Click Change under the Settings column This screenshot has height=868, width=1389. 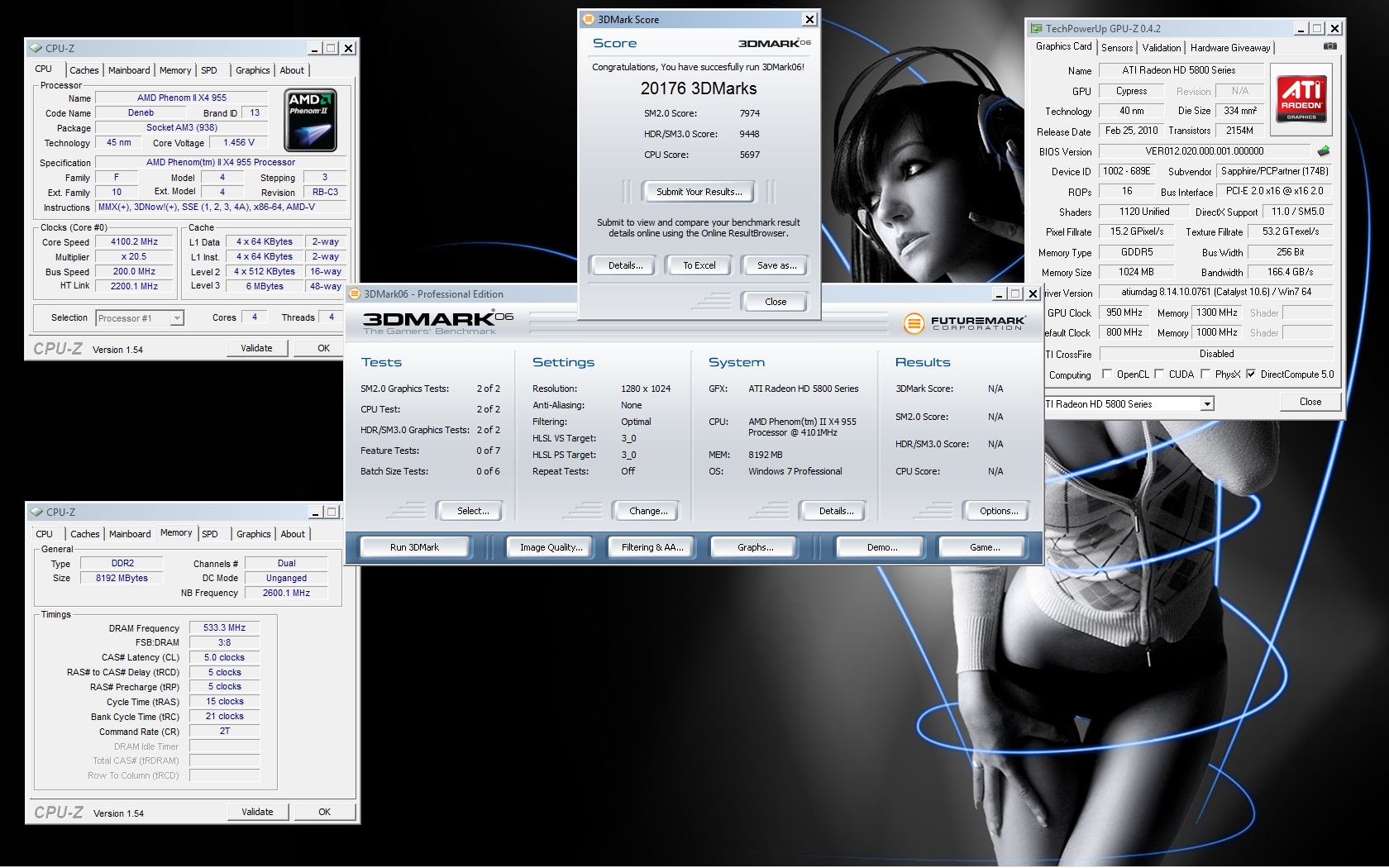[648, 511]
